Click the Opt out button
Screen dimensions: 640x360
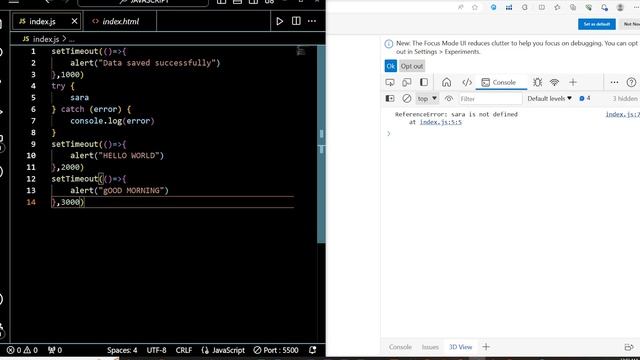(x=411, y=66)
